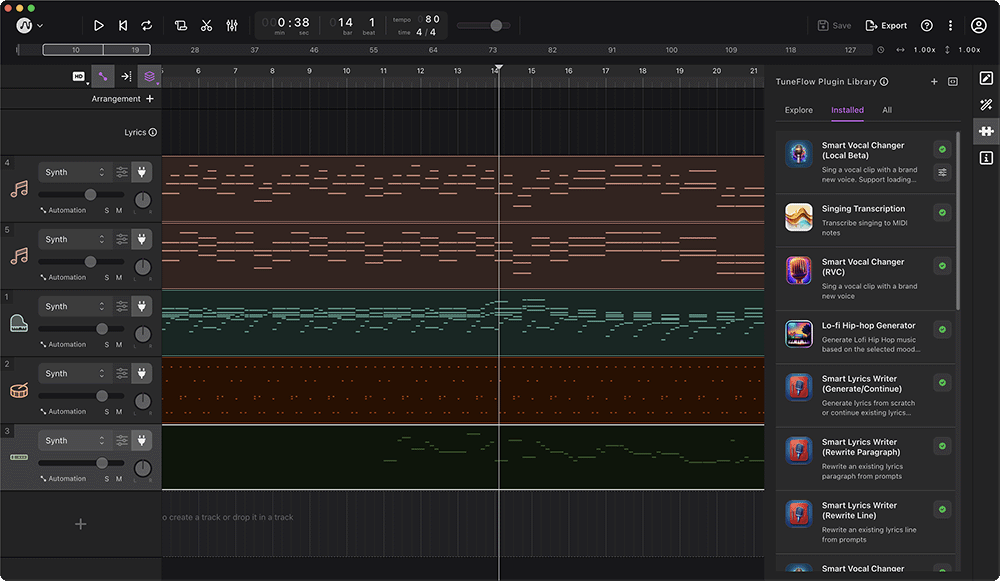This screenshot has width=1000, height=581.
Task: Select the Smart Lyrics Writer (Rewrite Paragraph) plugin
Action: click(865, 459)
